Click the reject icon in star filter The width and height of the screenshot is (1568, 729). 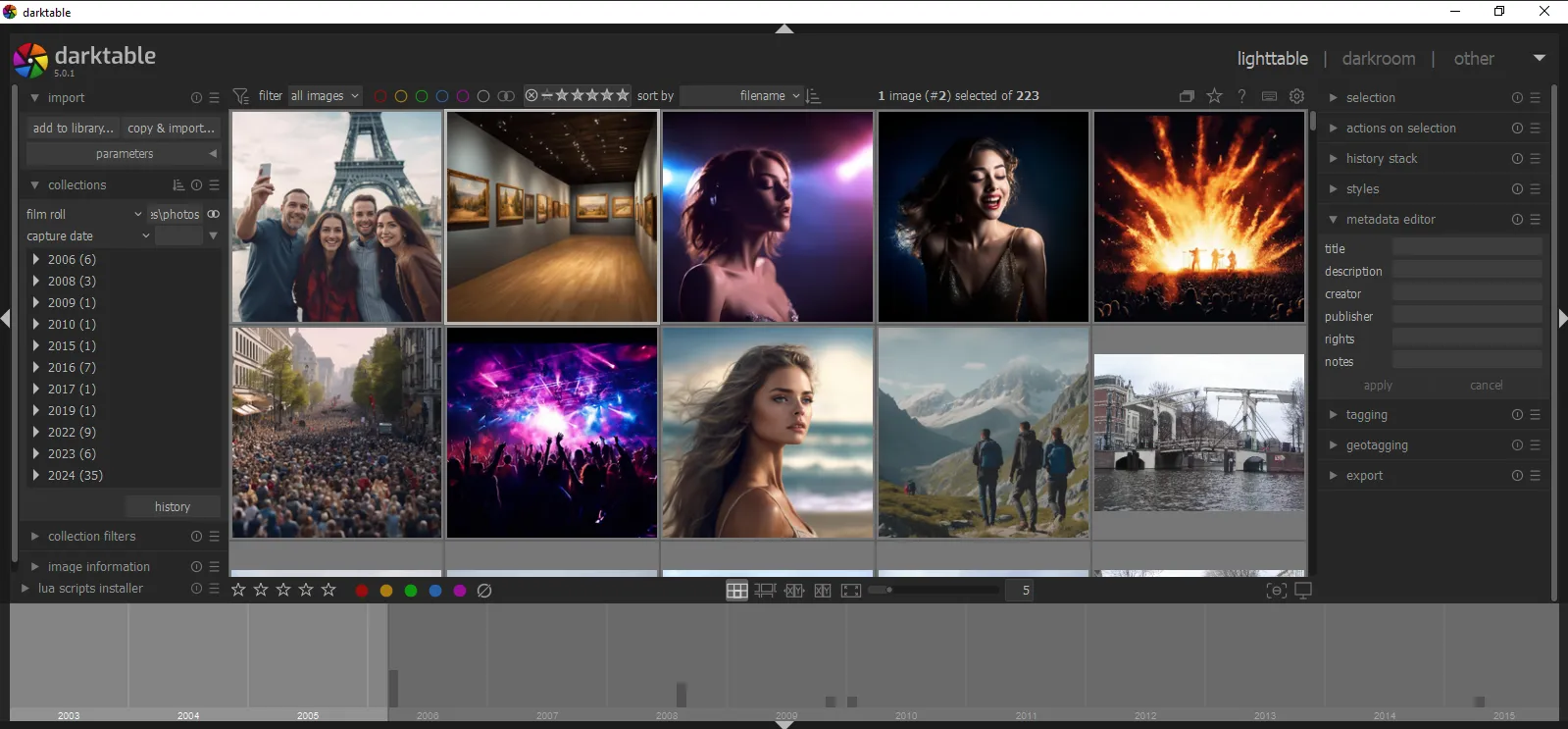click(x=531, y=96)
